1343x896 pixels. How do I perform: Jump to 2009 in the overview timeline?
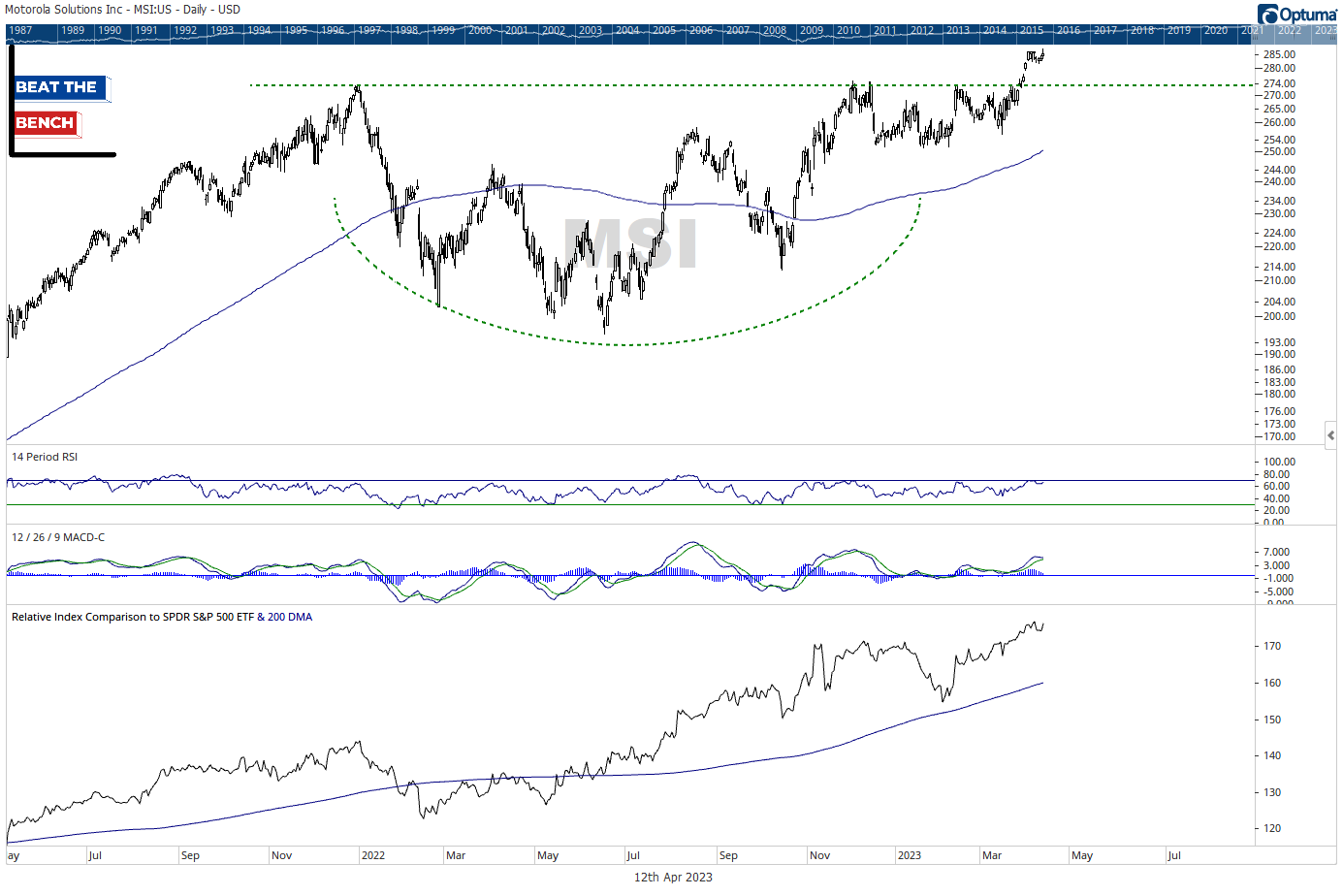click(812, 30)
